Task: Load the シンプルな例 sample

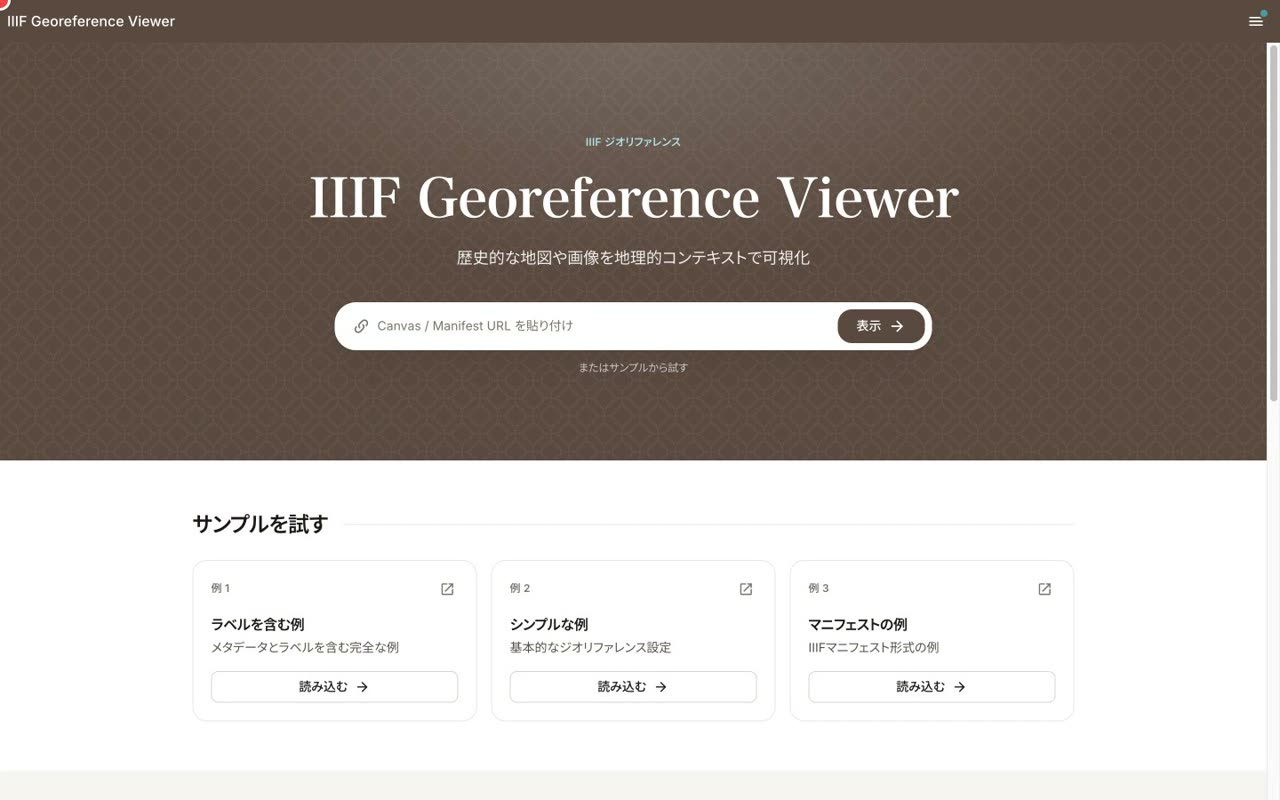Action: pyautogui.click(x=633, y=687)
